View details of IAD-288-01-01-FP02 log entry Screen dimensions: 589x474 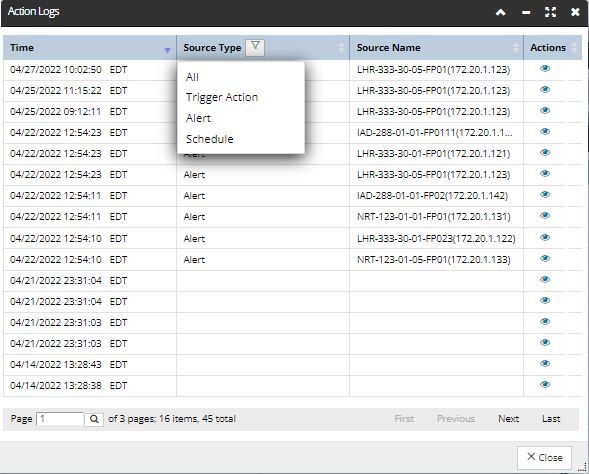(x=545, y=195)
